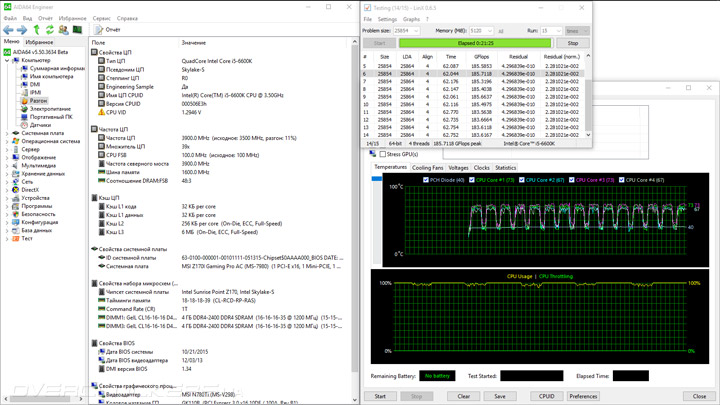Select the Электропитание power item
The width and height of the screenshot is (720, 405).
49,109
